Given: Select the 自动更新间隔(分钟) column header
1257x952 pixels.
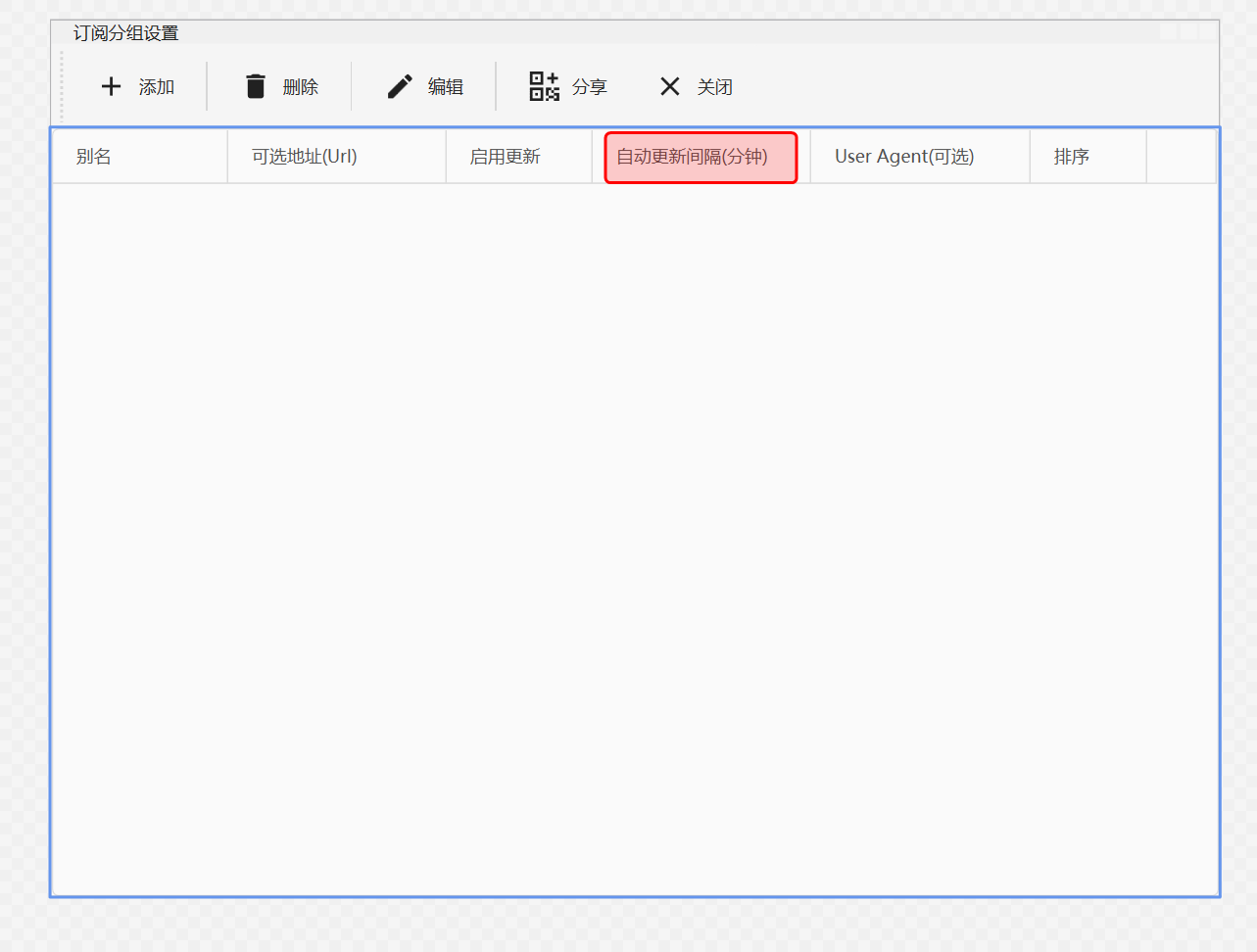Looking at the screenshot, I should click(x=693, y=157).
